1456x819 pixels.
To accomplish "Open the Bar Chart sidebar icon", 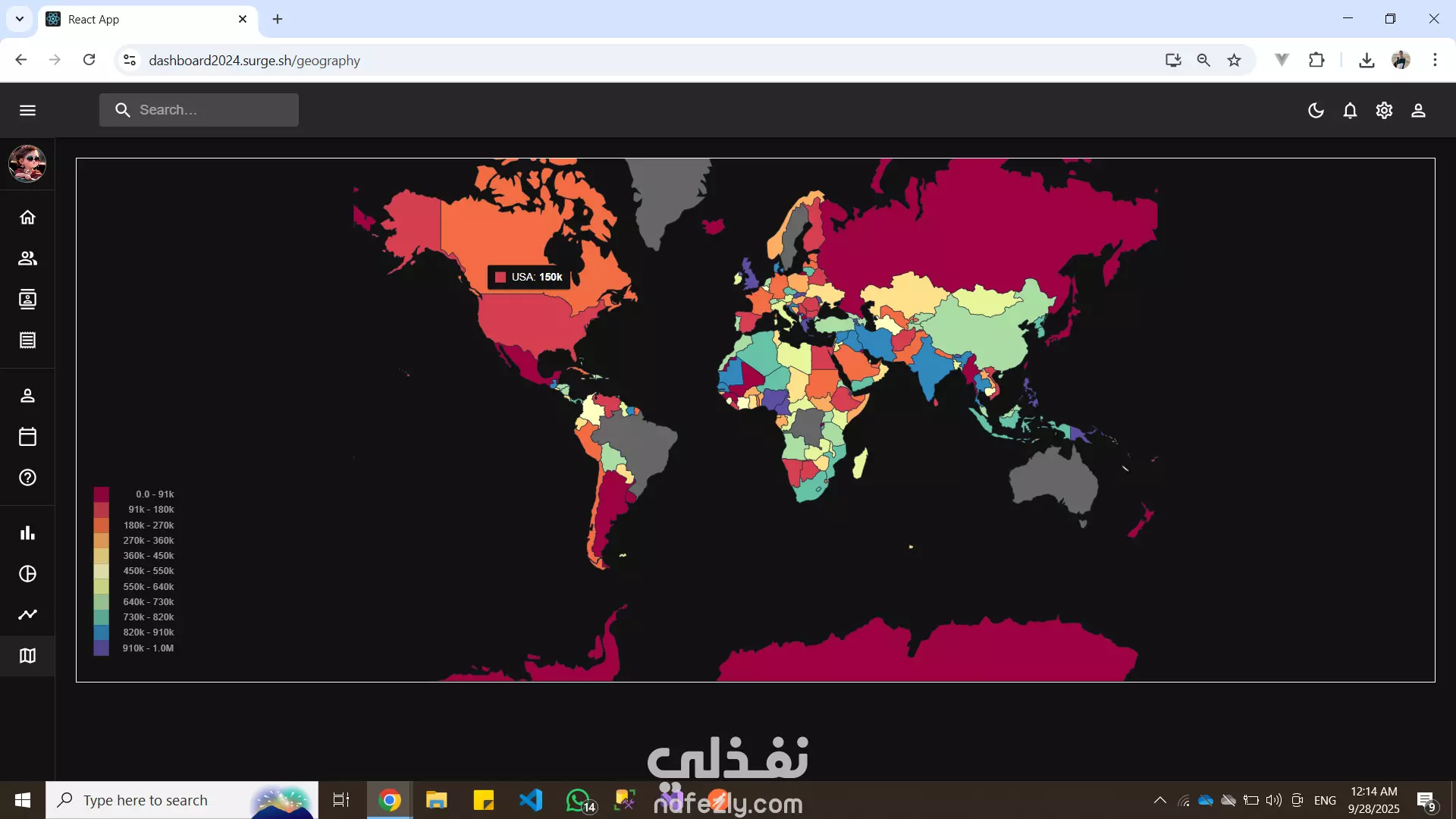I will 28,533.
